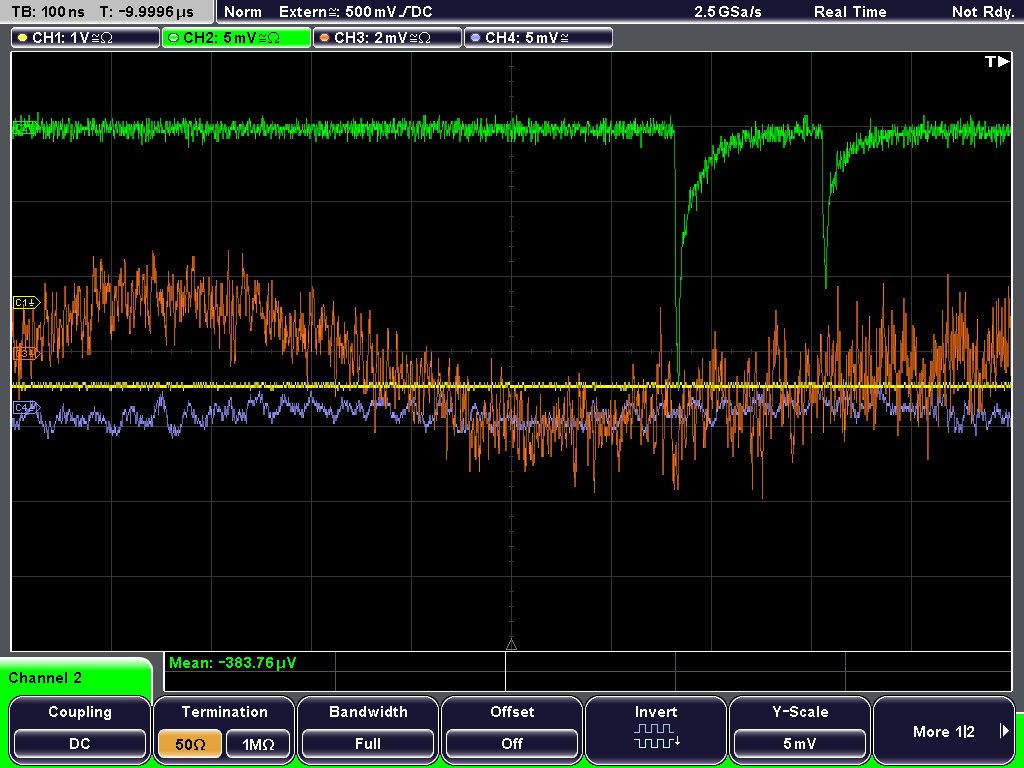
Task: Click the trigger time triangle marker at bottom
Action: [511, 645]
